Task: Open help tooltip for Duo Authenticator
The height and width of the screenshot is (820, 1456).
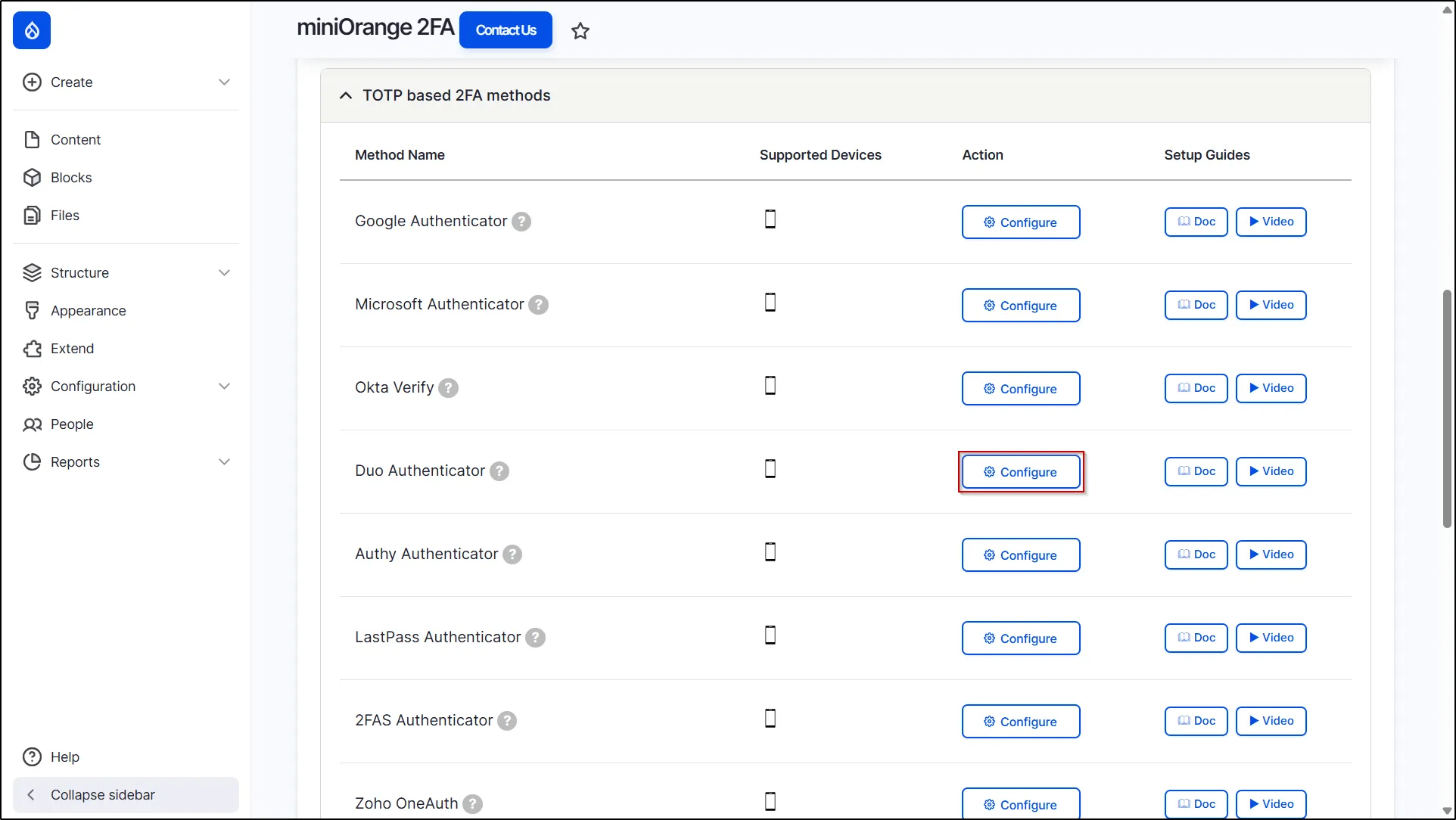Action: [x=499, y=471]
